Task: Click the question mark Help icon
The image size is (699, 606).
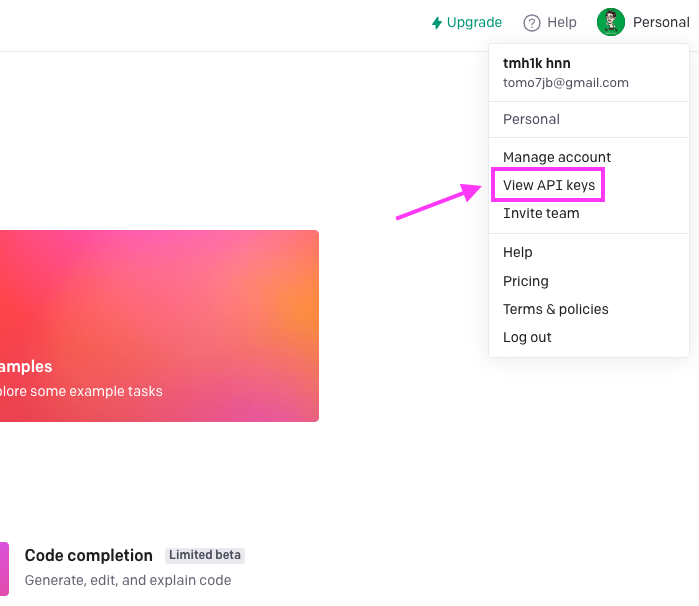Action: coord(531,23)
